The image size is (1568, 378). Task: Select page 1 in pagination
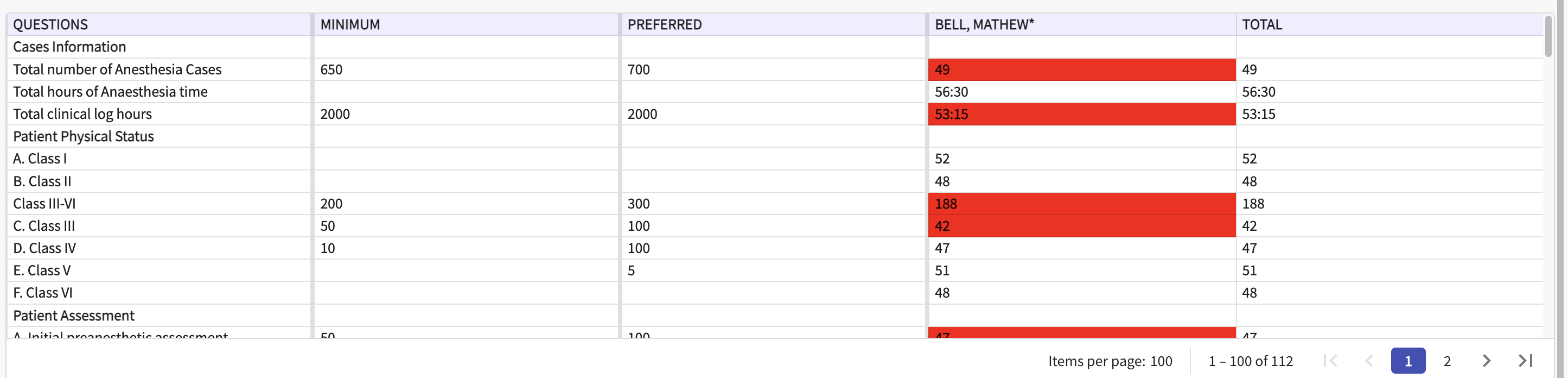click(1407, 361)
